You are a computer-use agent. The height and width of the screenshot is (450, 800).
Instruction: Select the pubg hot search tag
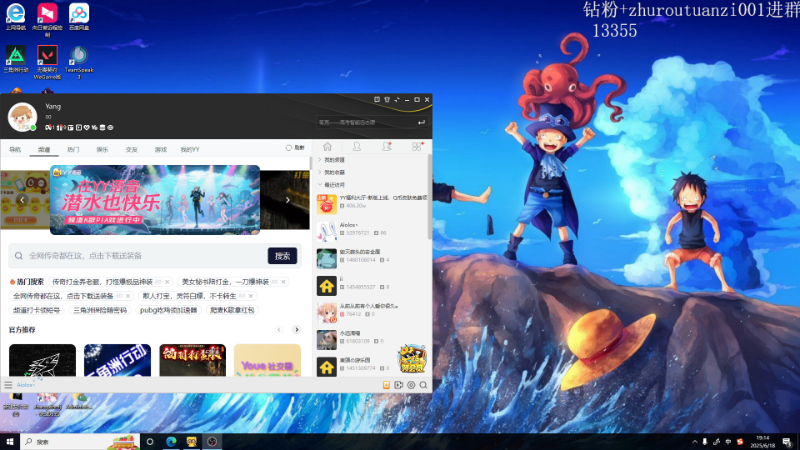pos(168,310)
